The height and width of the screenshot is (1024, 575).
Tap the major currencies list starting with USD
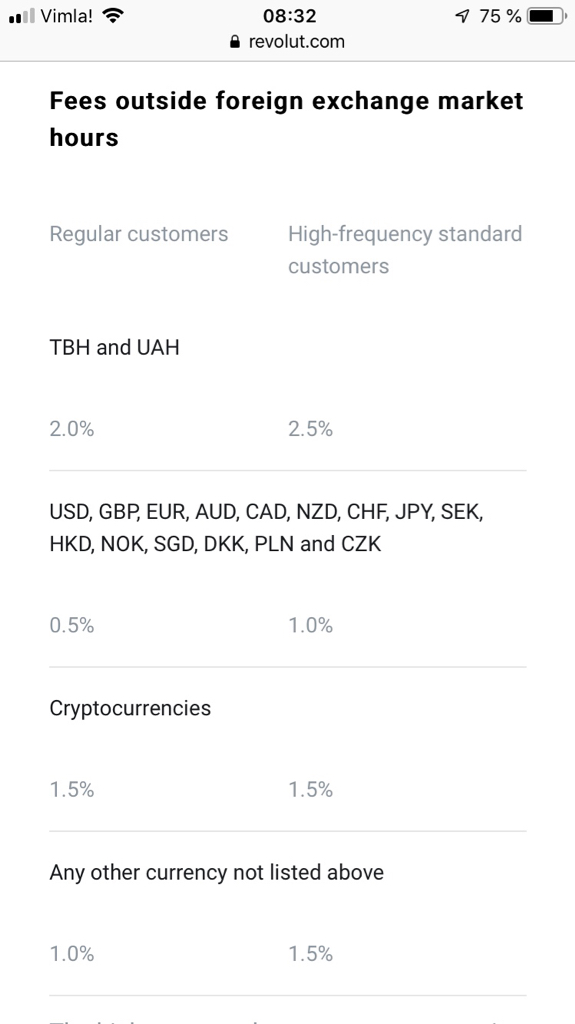pos(267,528)
